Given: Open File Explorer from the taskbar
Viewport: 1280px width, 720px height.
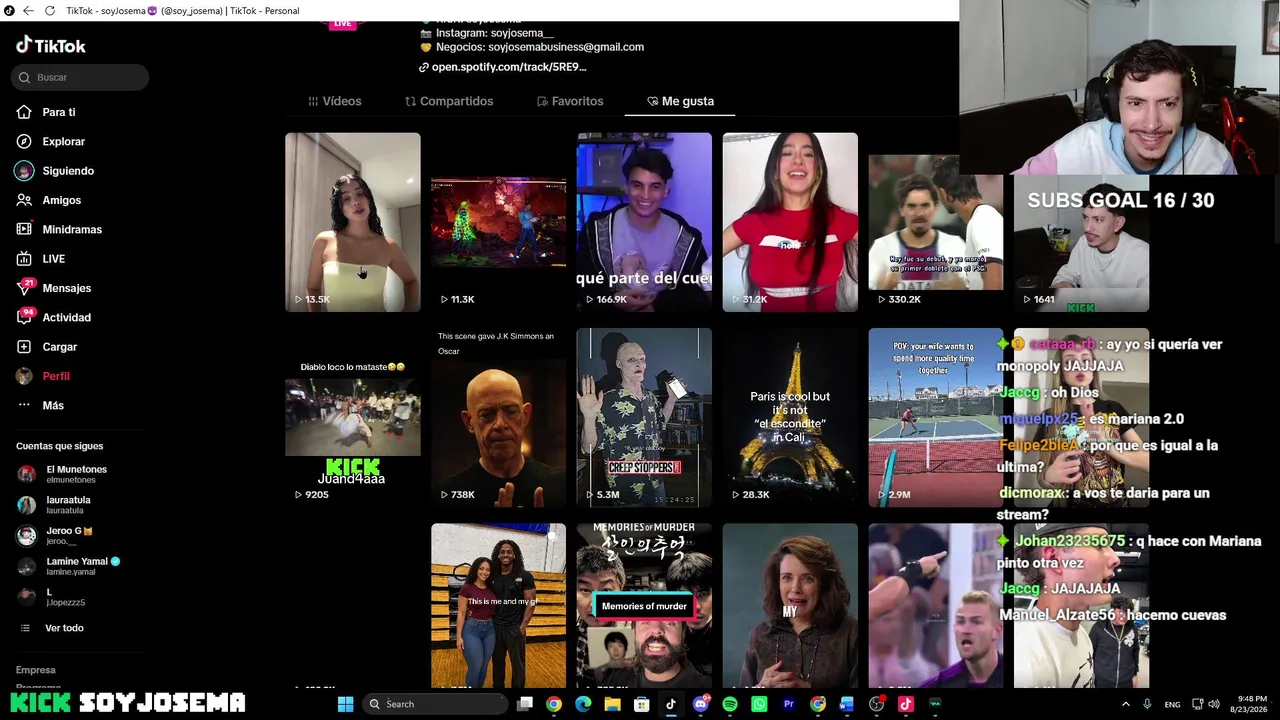Looking at the screenshot, I should coord(612,704).
